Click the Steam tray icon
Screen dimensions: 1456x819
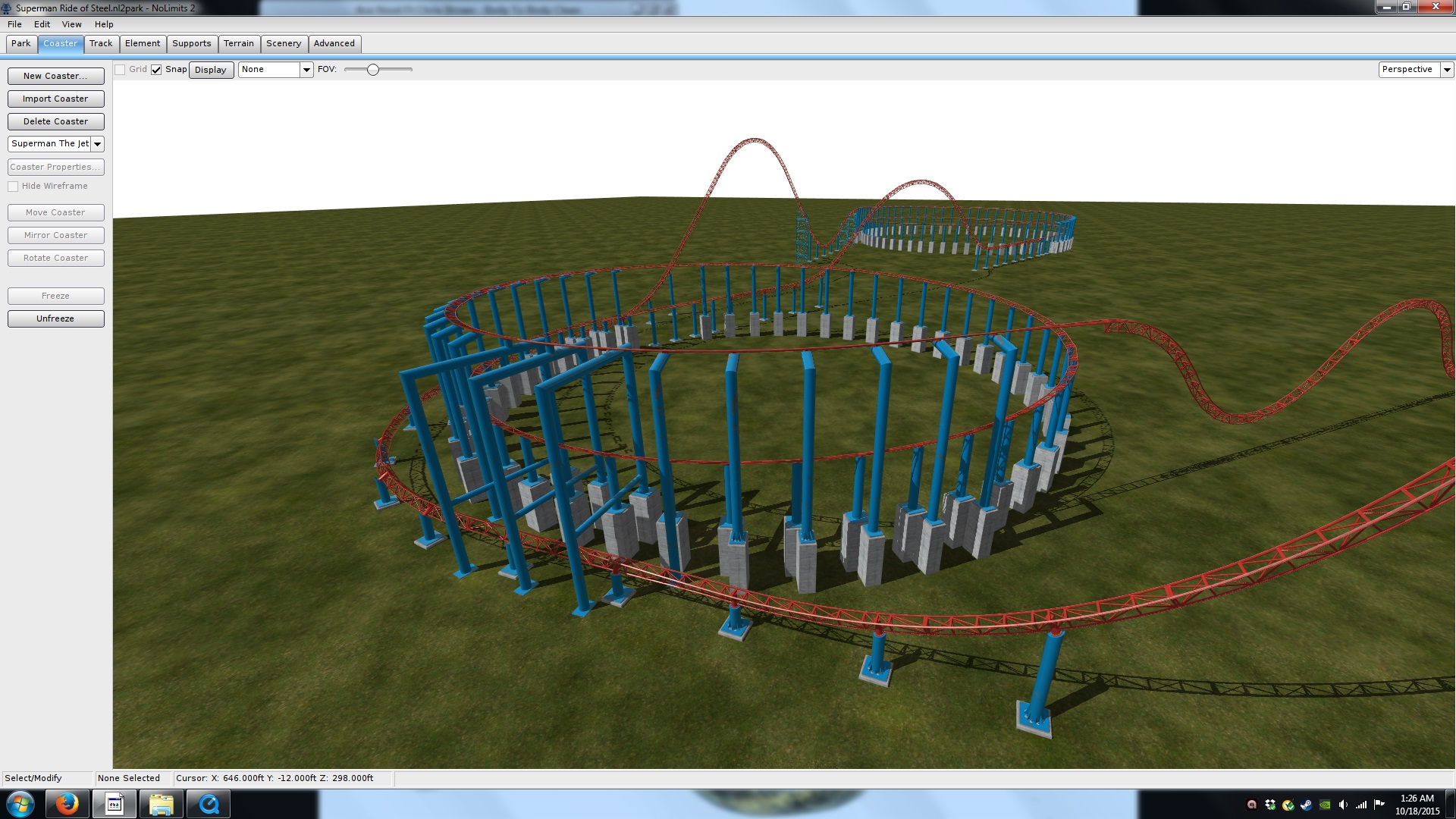(1307, 805)
